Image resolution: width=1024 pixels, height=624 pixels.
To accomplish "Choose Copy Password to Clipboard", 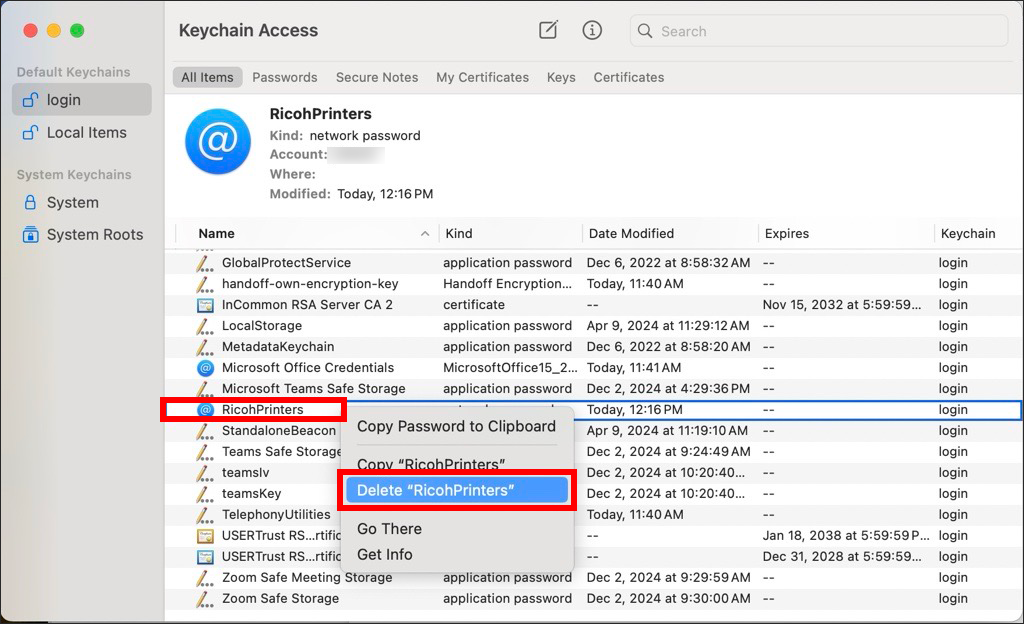I will click(x=456, y=426).
